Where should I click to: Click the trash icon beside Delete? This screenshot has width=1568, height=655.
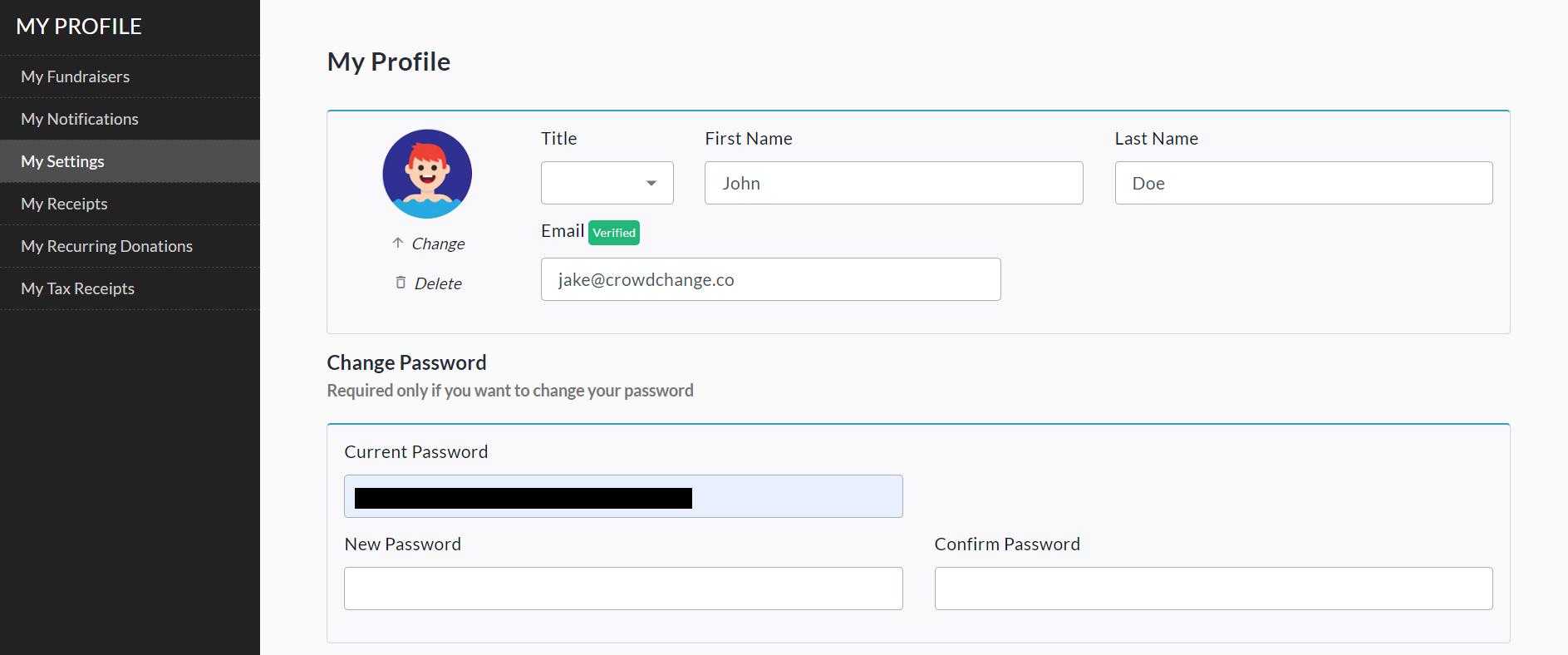pyautogui.click(x=401, y=283)
